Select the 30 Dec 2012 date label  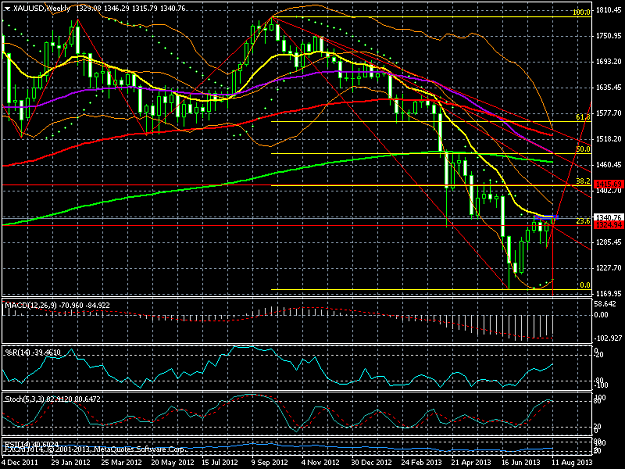coord(371,462)
